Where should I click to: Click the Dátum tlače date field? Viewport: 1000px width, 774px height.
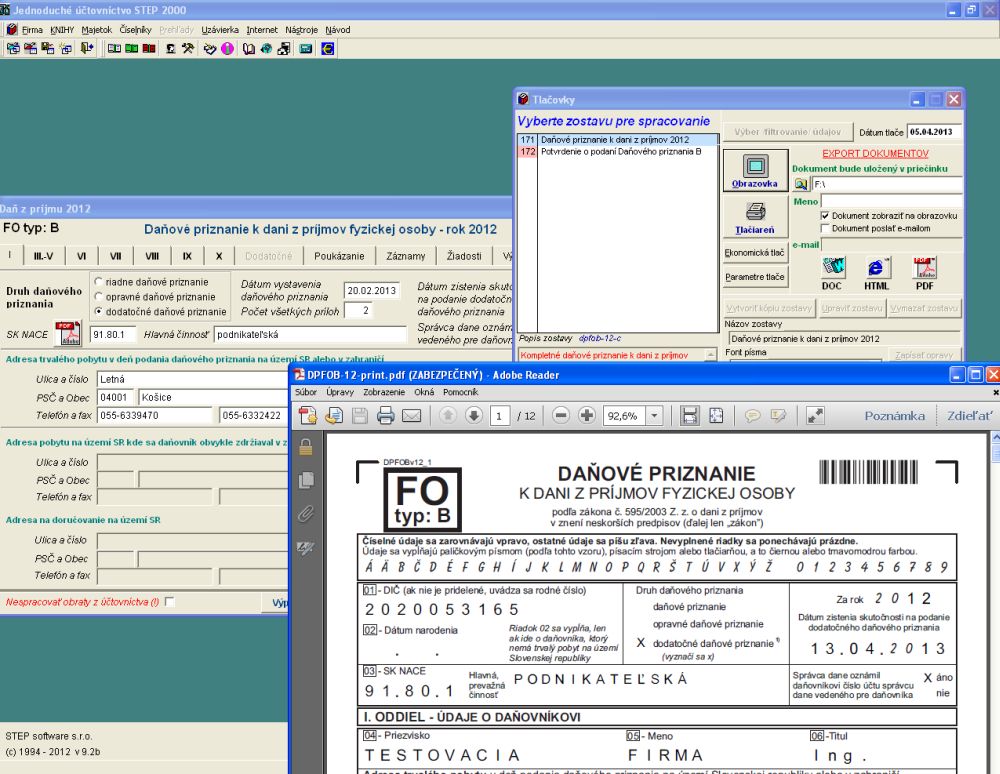(934, 132)
